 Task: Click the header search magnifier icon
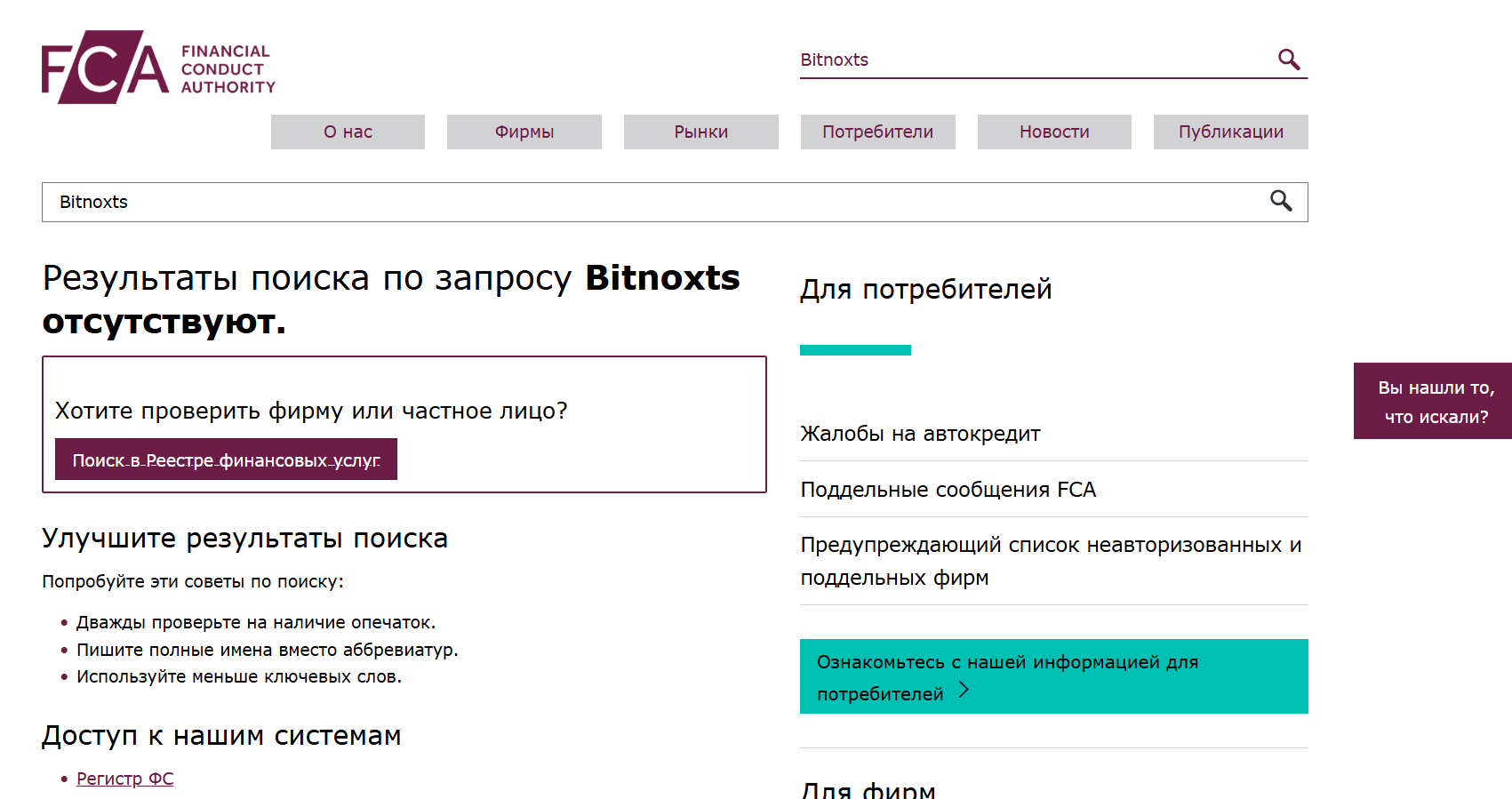pos(1289,60)
